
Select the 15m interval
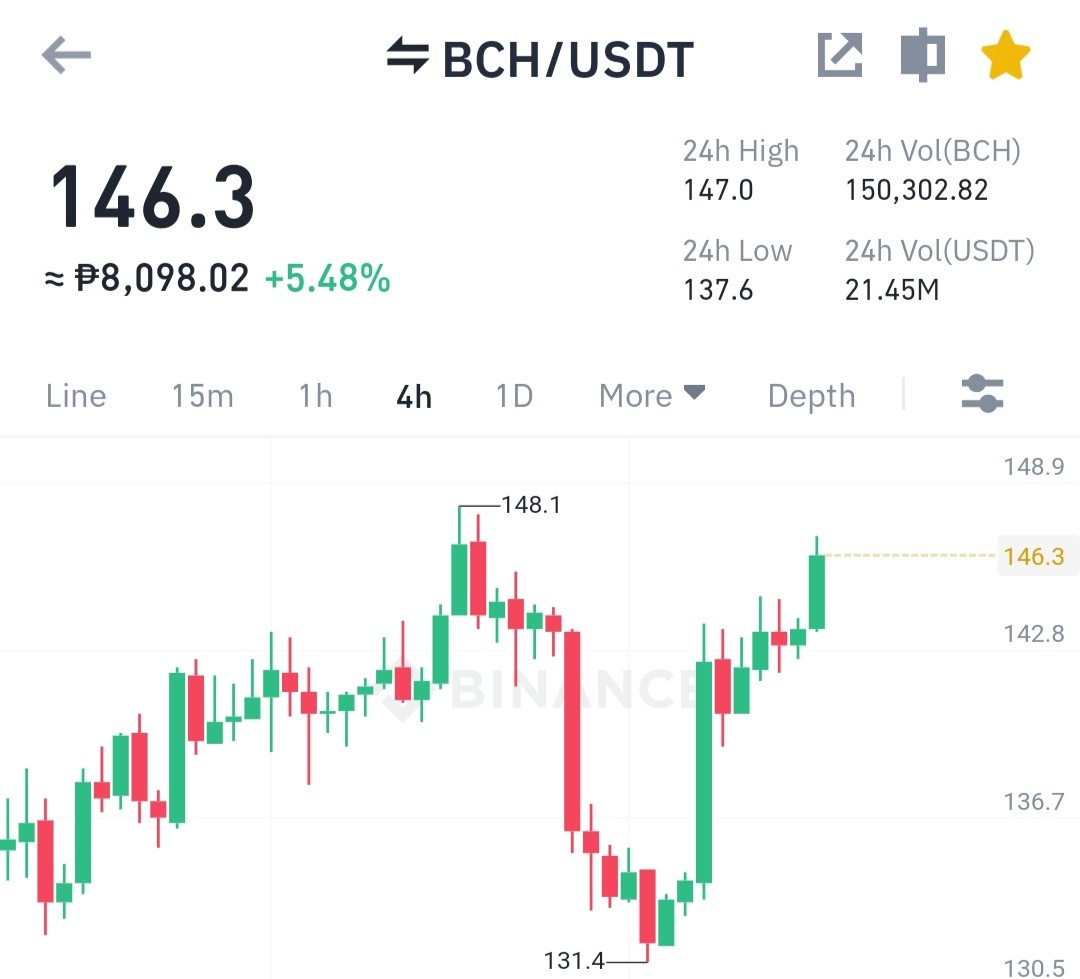(x=202, y=396)
